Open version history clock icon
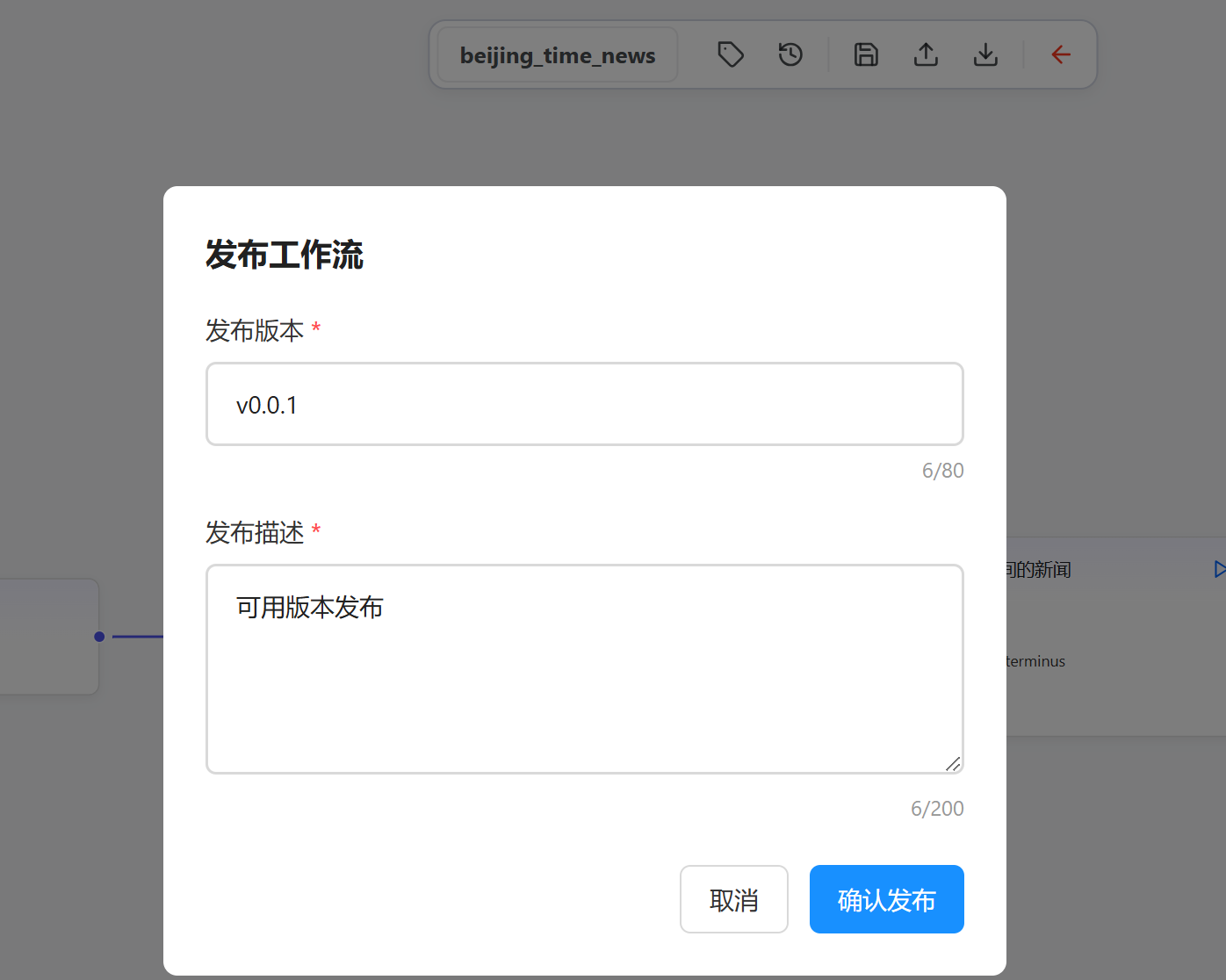Viewport: 1226px width, 980px height. click(x=790, y=54)
